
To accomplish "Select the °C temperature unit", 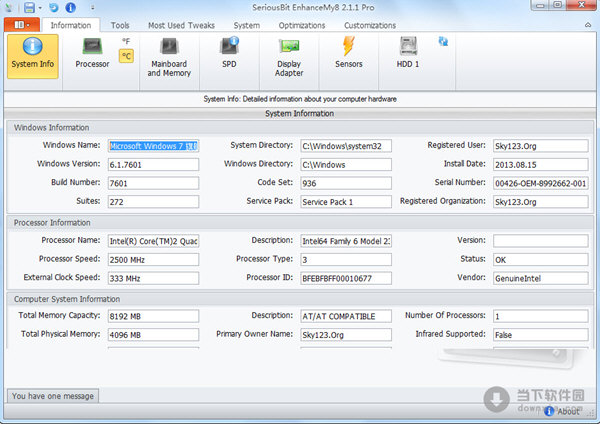I will (126, 56).
